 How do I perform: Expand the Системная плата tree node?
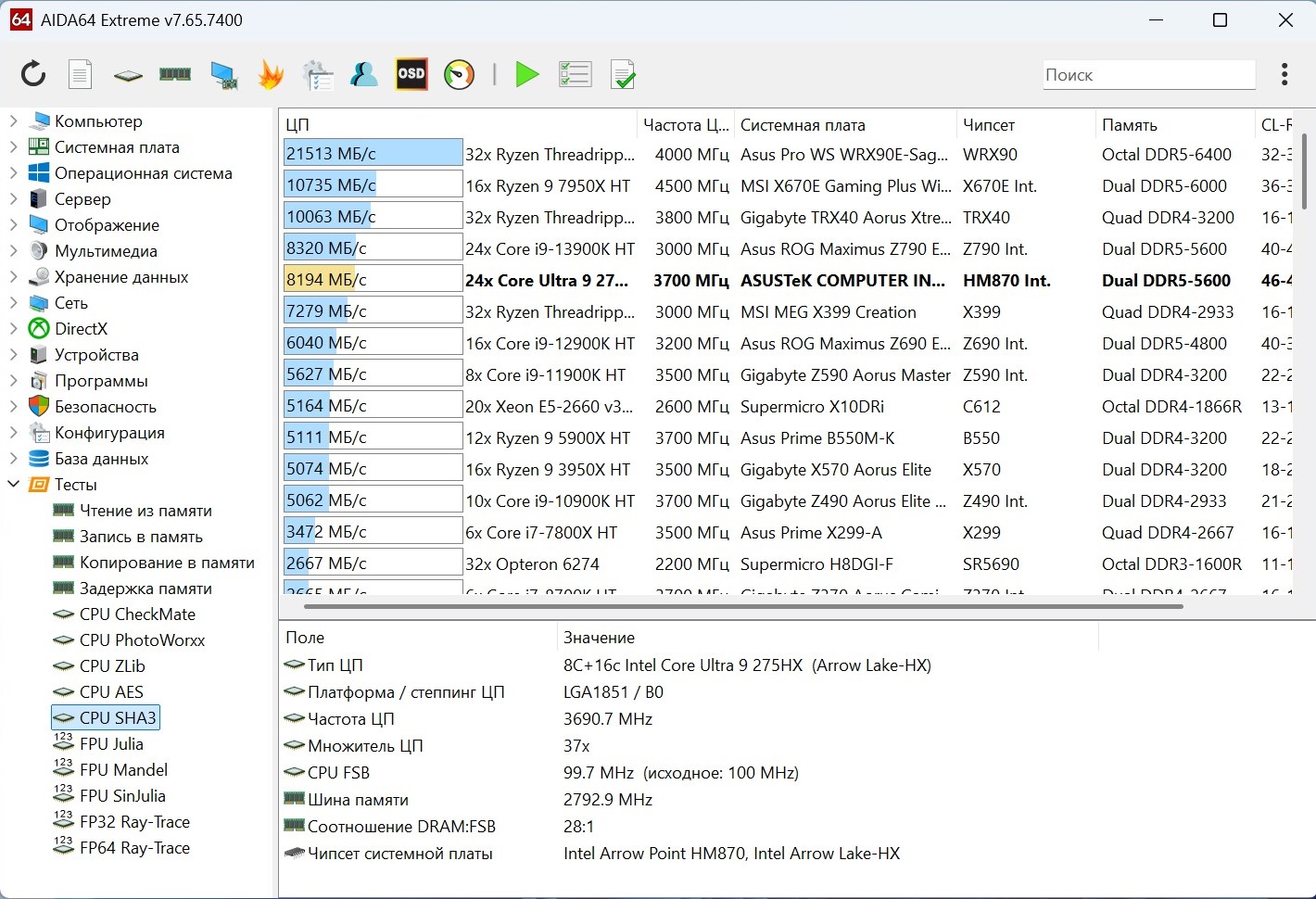[x=13, y=147]
